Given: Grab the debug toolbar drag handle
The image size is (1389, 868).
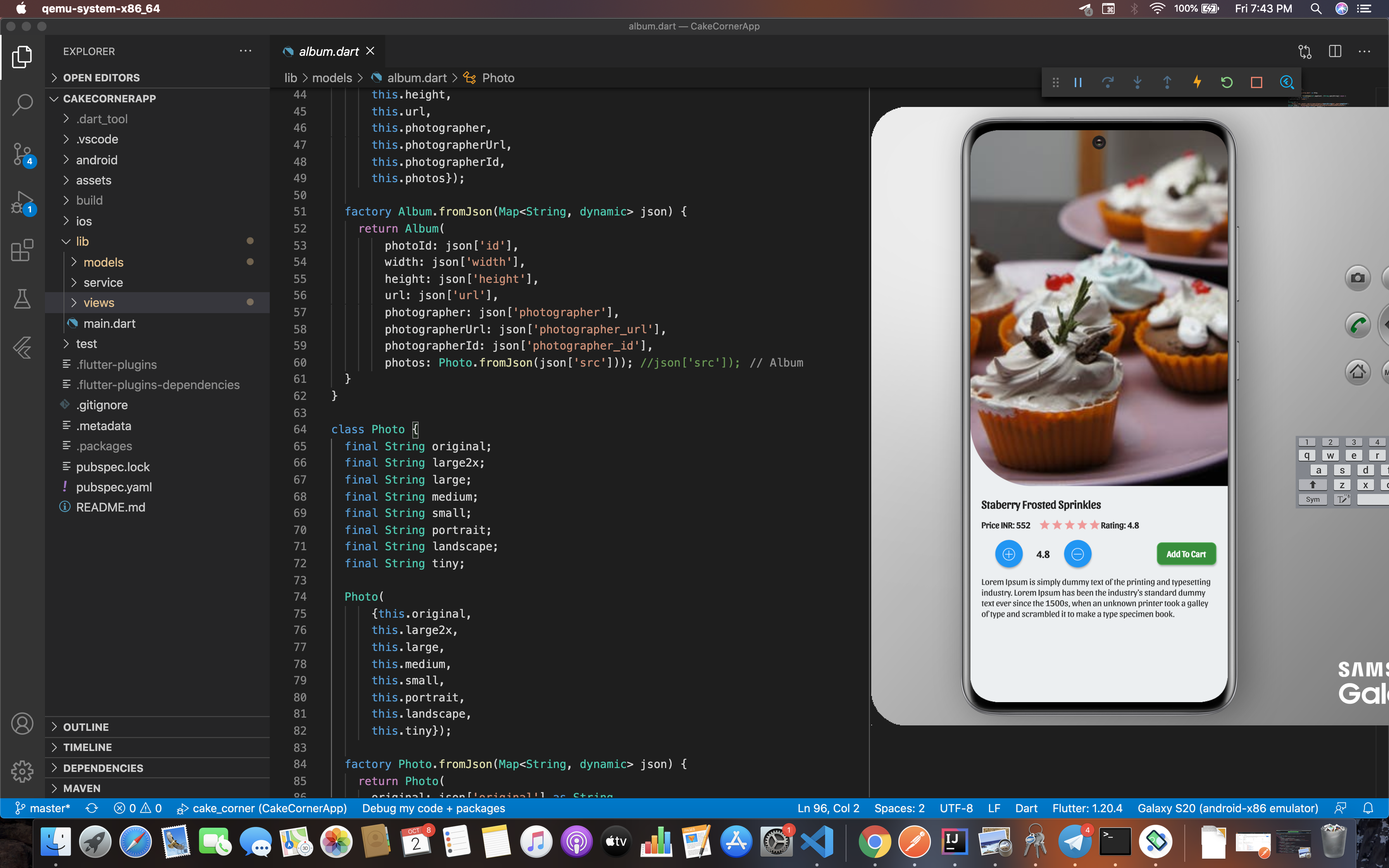Looking at the screenshot, I should [x=1056, y=83].
